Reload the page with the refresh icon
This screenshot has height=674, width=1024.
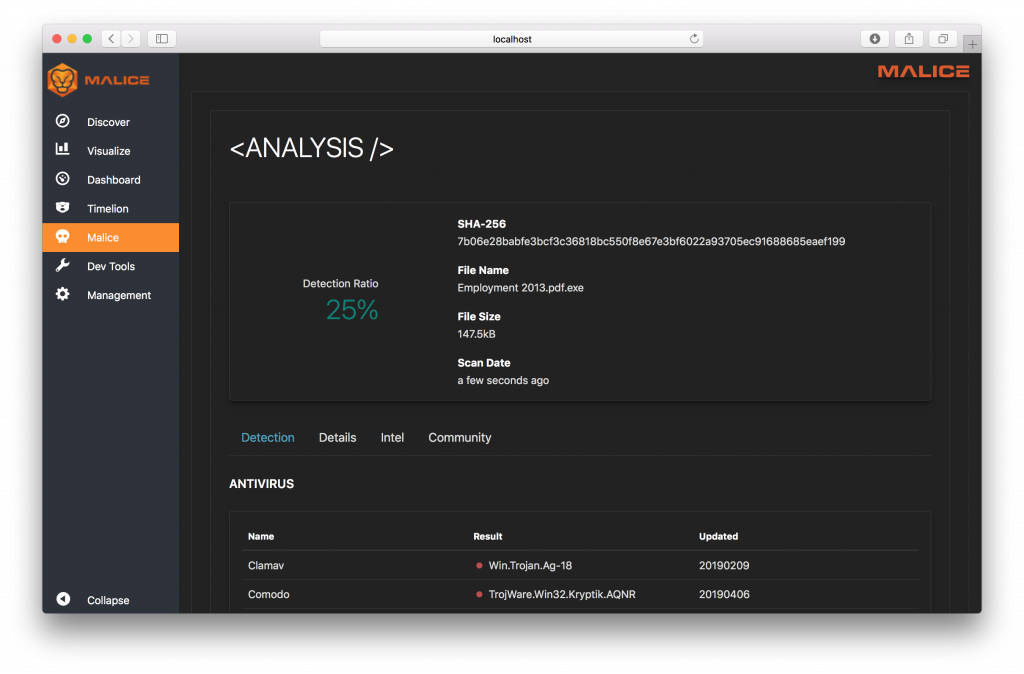click(x=694, y=39)
